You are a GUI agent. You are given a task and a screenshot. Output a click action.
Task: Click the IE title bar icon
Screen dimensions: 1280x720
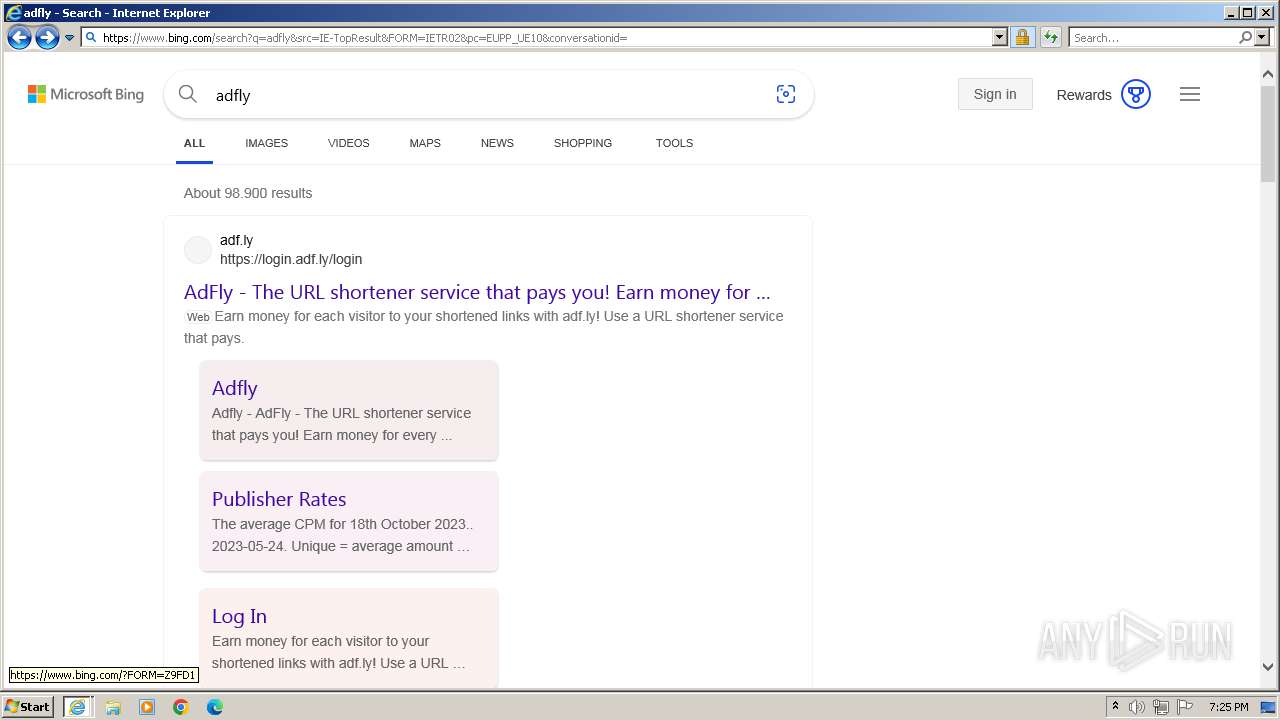click(13, 12)
